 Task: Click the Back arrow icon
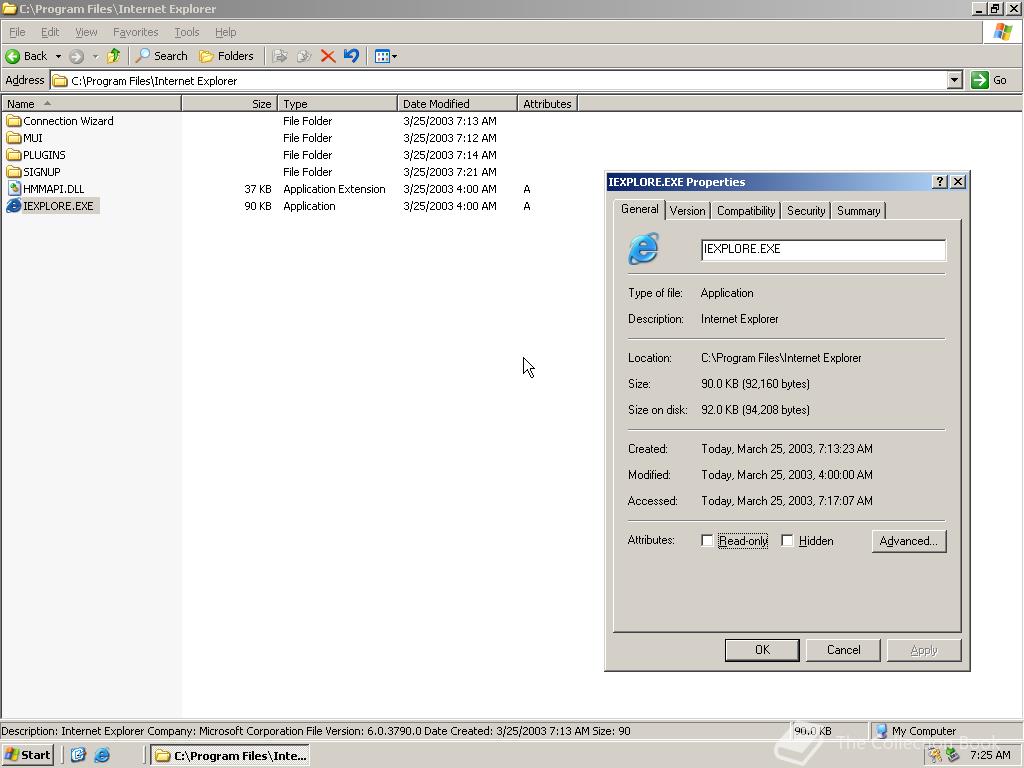tap(12, 56)
